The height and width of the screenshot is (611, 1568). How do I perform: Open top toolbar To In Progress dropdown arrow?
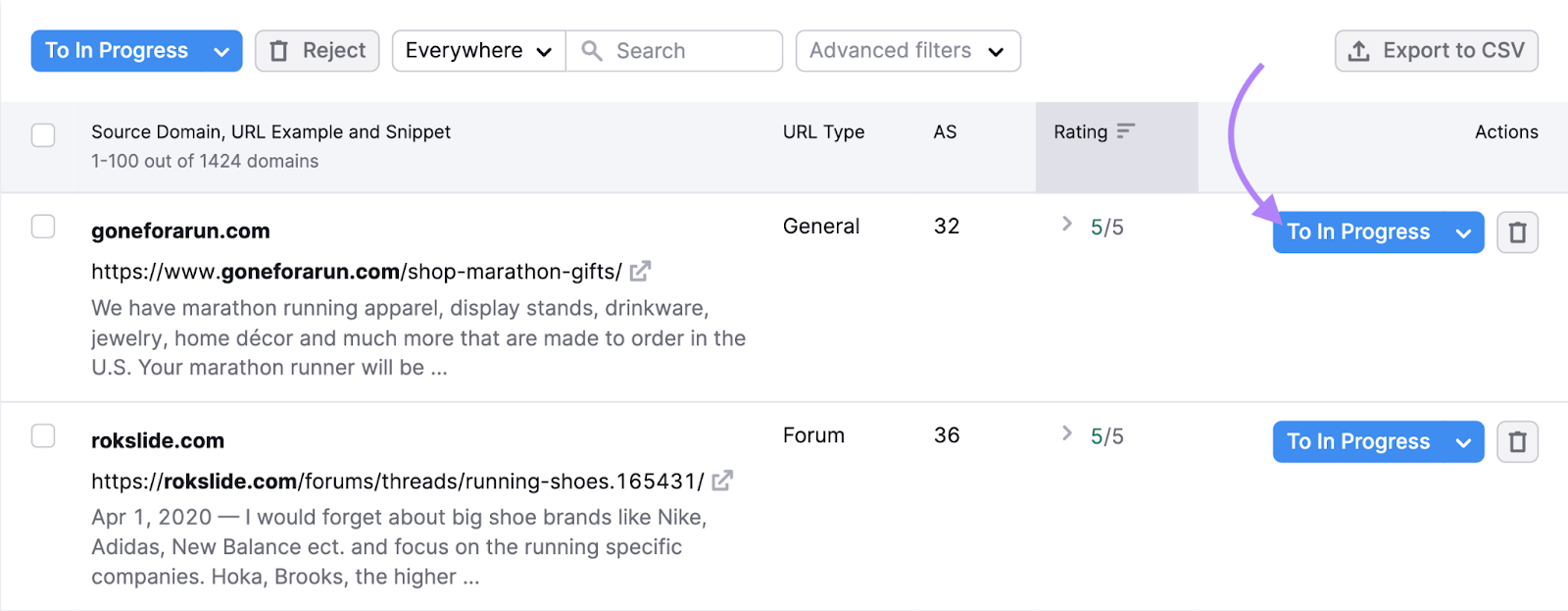pyautogui.click(x=221, y=52)
